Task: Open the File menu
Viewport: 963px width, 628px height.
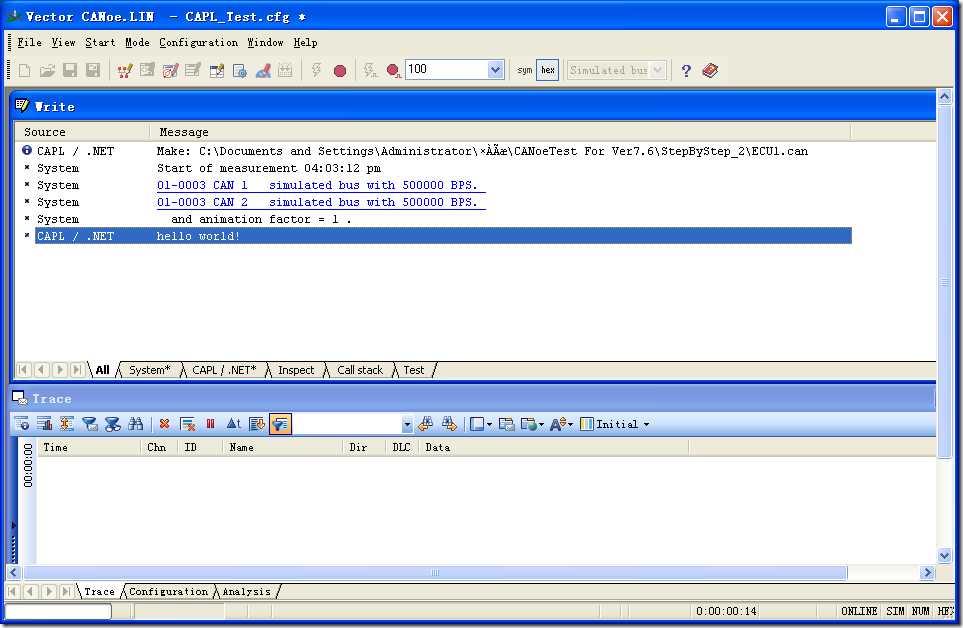Action: tap(29, 42)
